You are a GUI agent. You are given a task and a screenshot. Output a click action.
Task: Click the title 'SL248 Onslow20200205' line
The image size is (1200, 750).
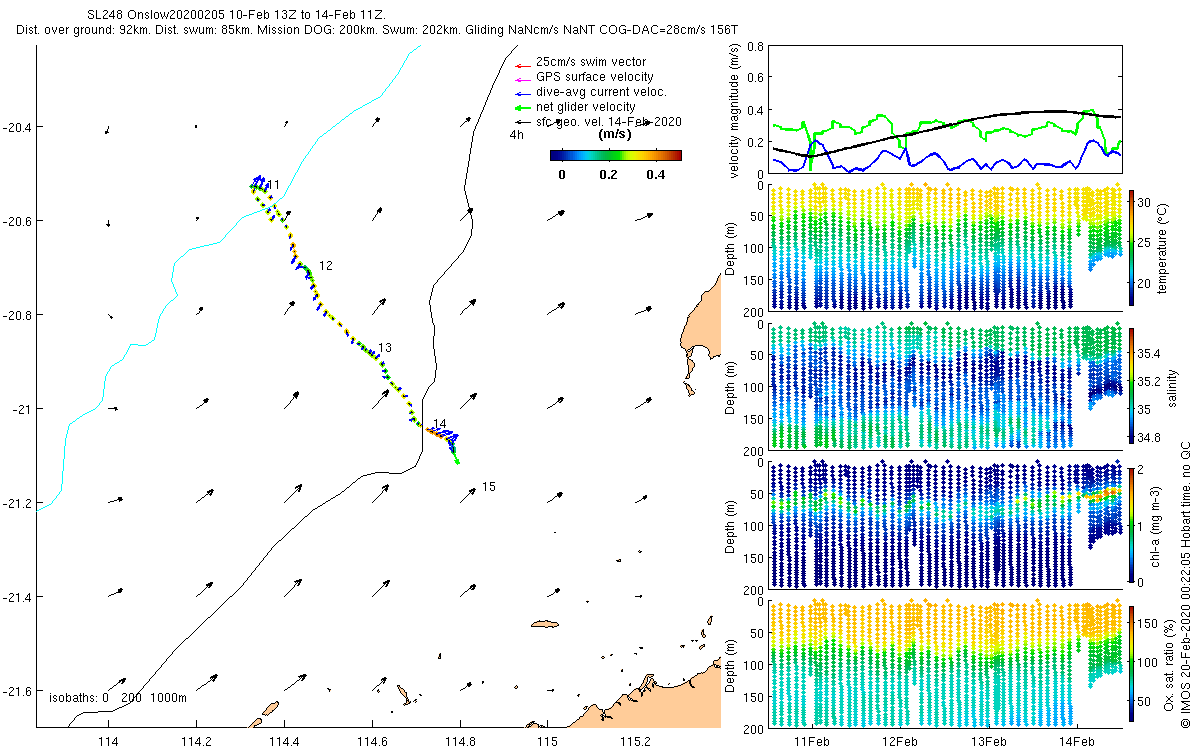pyautogui.click(x=235, y=16)
